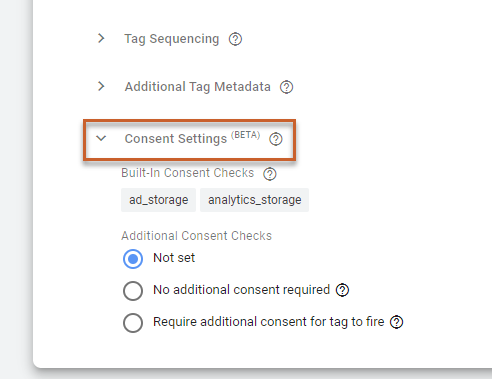Click the Built-In Consent Checks label
Image resolution: width=492 pixels, height=379 pixels.
click(x=188, y=173)
